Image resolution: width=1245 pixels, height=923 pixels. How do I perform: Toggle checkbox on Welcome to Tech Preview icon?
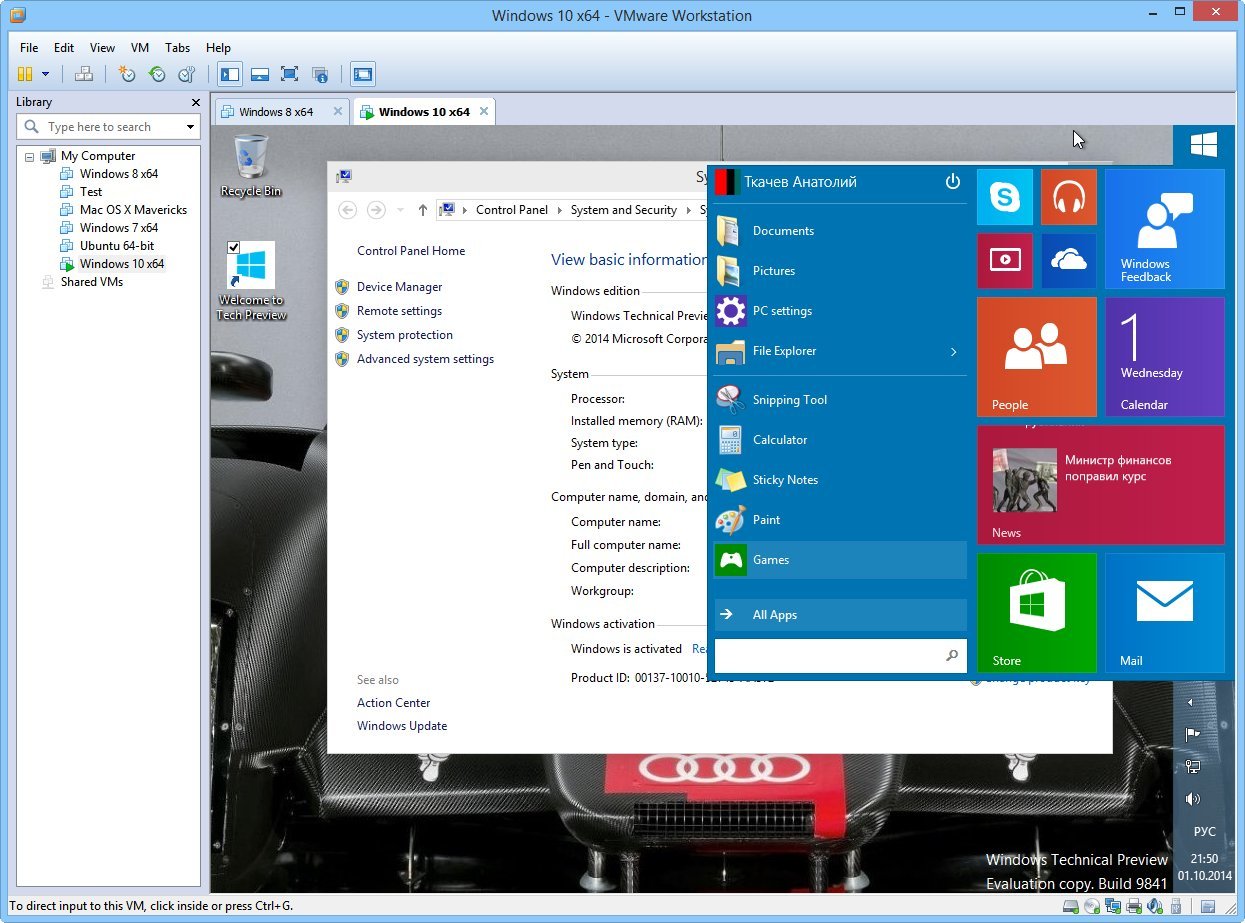233,247
